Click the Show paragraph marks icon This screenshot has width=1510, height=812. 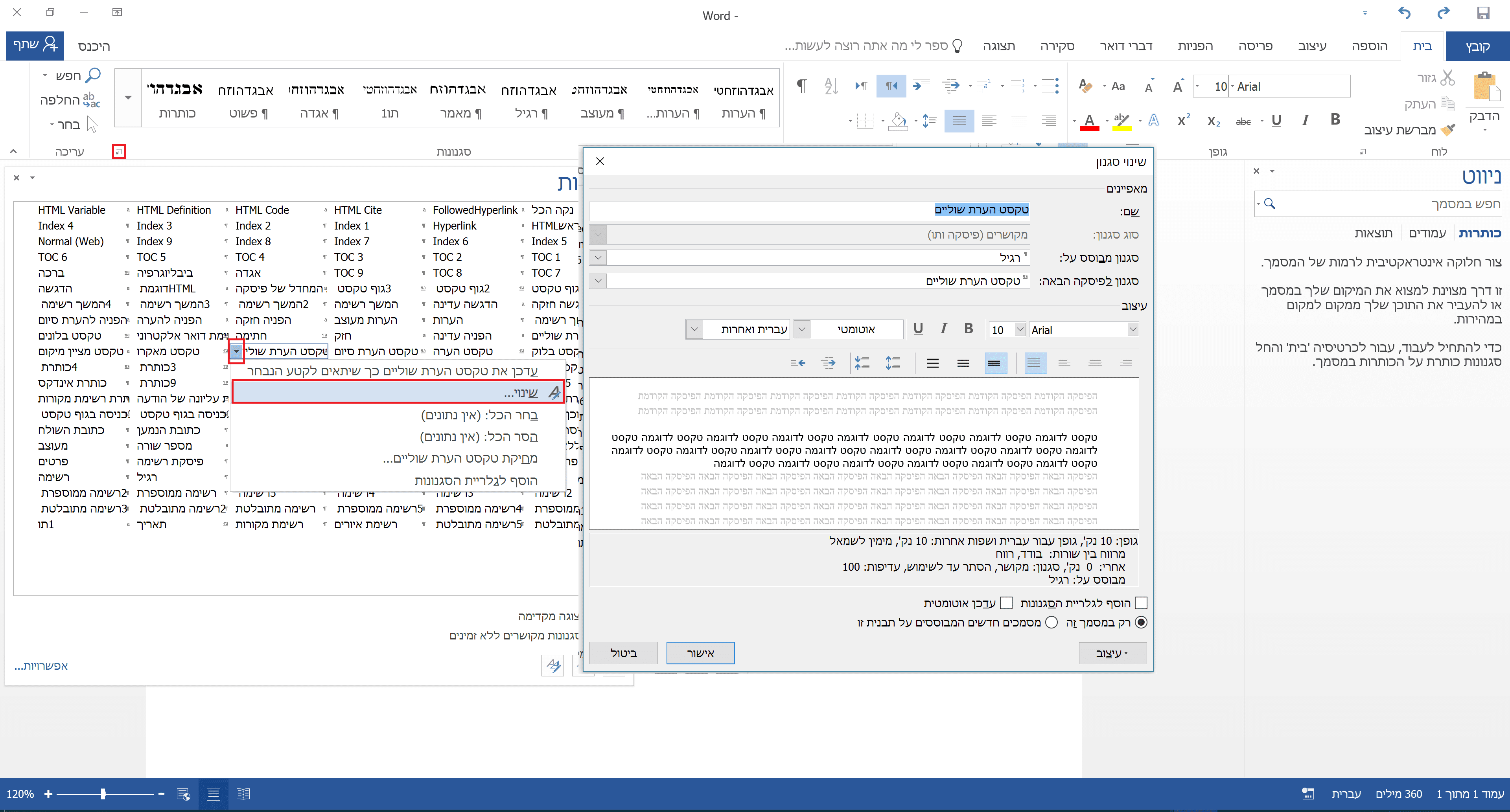[801, 86]
